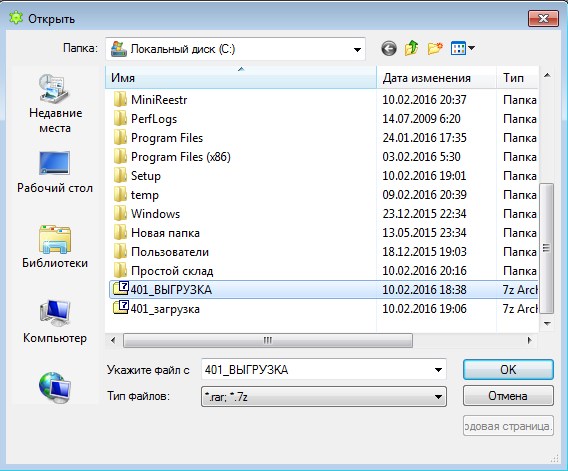Select Компьютер in places bar
568x471 pixels.
pos(55,322)
